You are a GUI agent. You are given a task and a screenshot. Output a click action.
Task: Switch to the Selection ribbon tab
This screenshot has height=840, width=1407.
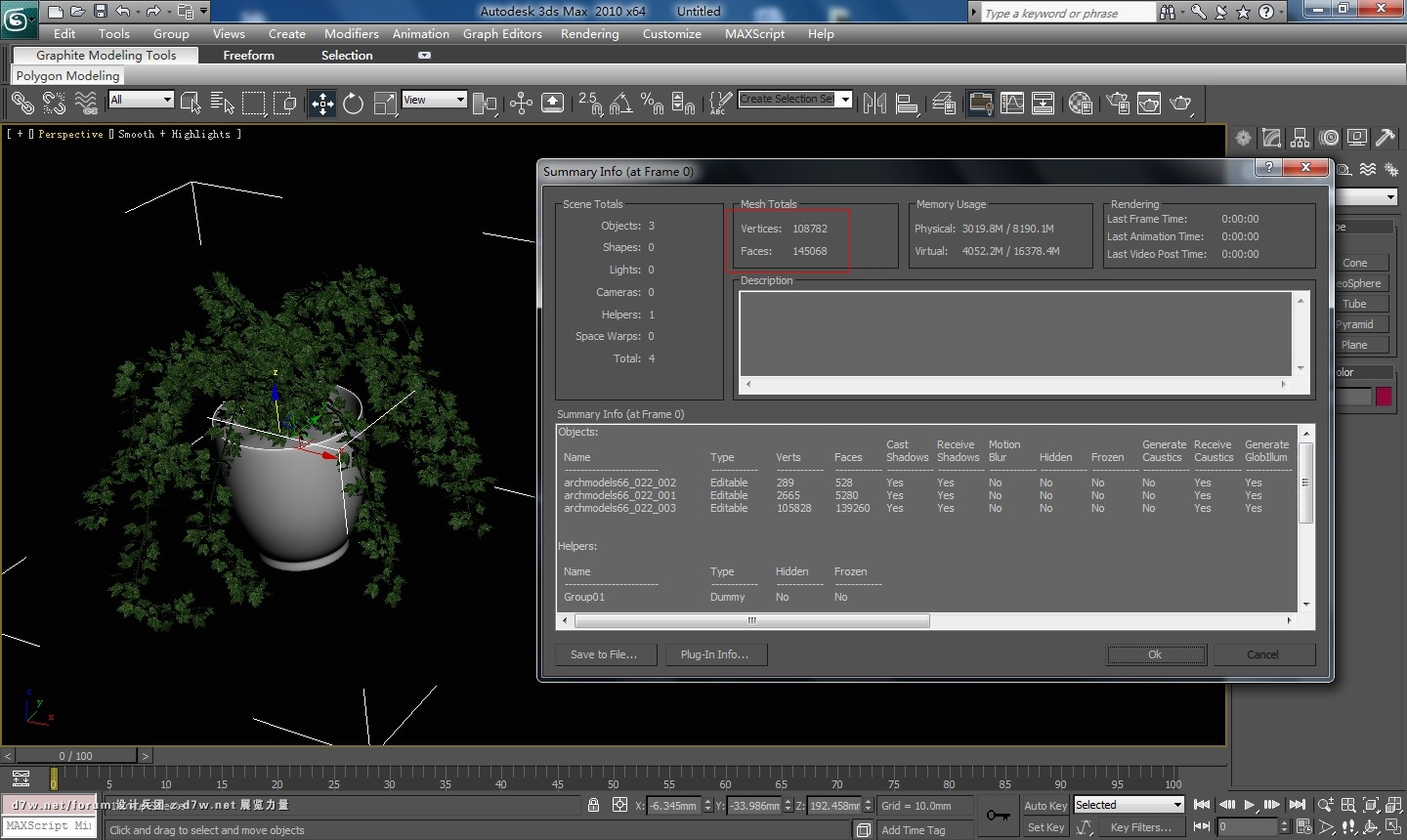point(347,56)
